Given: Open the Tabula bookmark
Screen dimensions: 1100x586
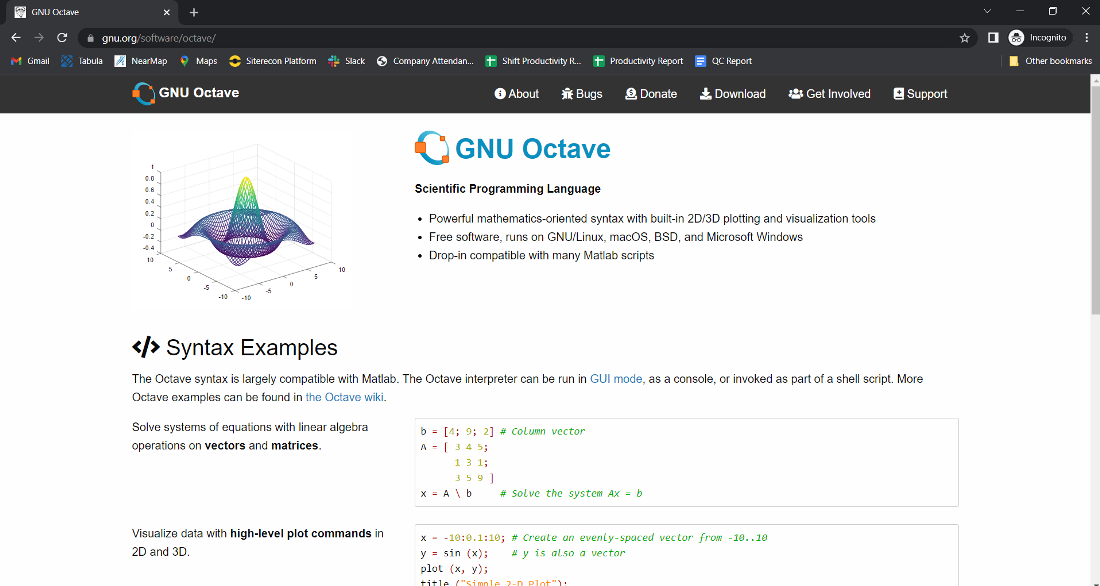Looking at the screenshot, I should coord(82,61).
